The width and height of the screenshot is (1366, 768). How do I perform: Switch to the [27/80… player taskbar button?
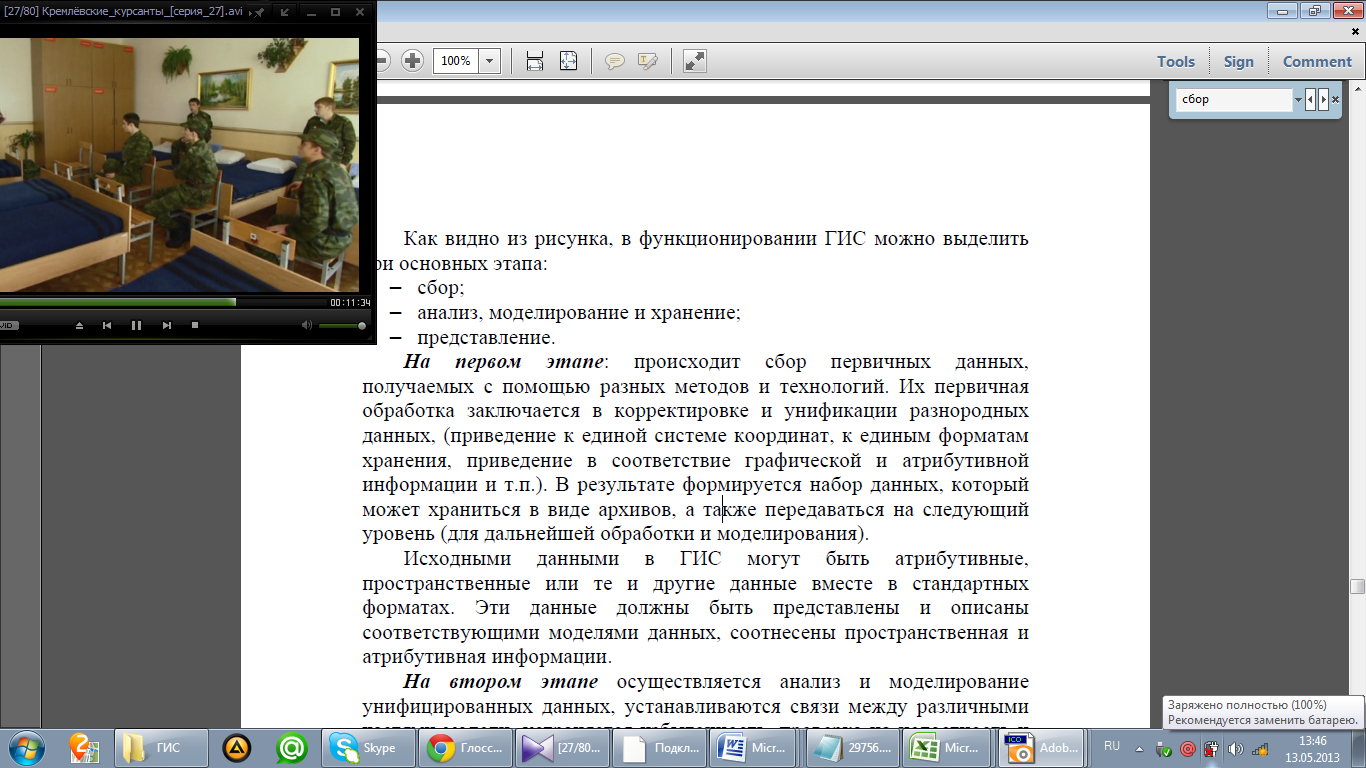(561, 747)
